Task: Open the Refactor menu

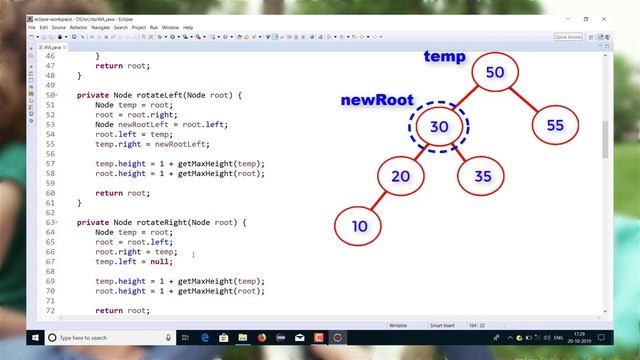Action: point(78,27)
